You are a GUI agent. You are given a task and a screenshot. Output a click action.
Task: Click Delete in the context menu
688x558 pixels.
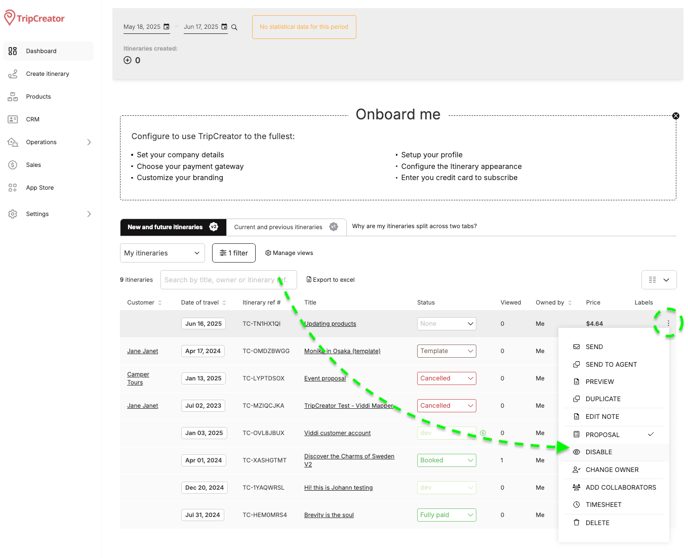pos(597,523)
